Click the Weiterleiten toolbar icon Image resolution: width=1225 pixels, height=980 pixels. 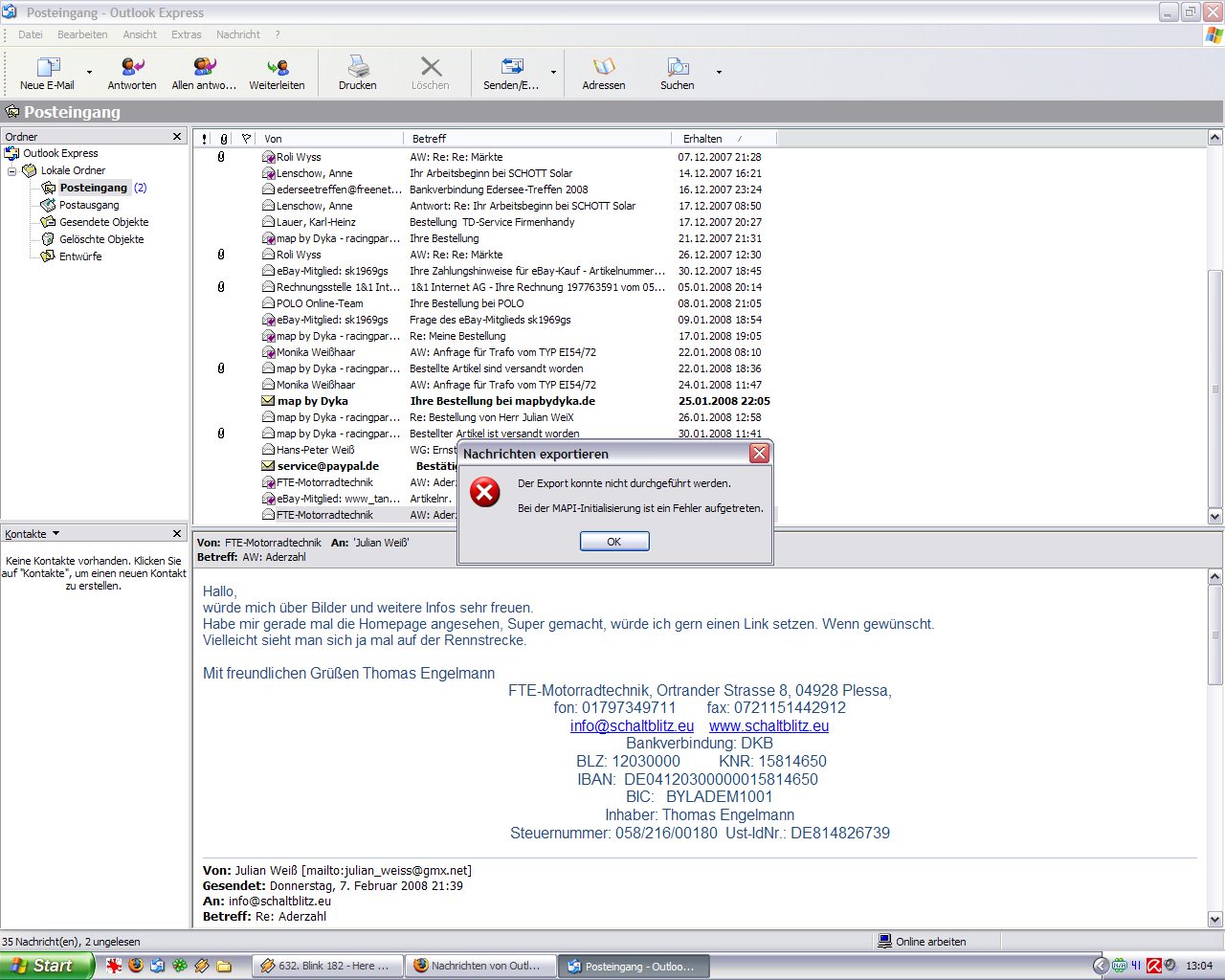[x=278, y=67]
